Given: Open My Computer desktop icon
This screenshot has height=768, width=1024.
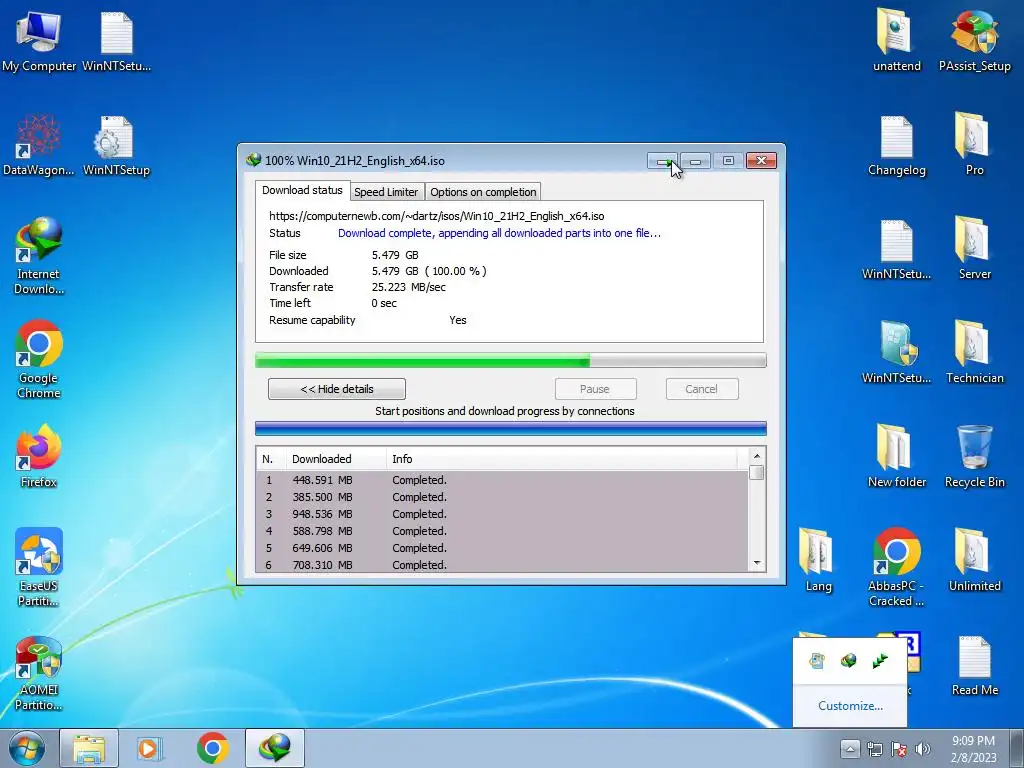Looking at the screenshot, I should tap(39, 40).
